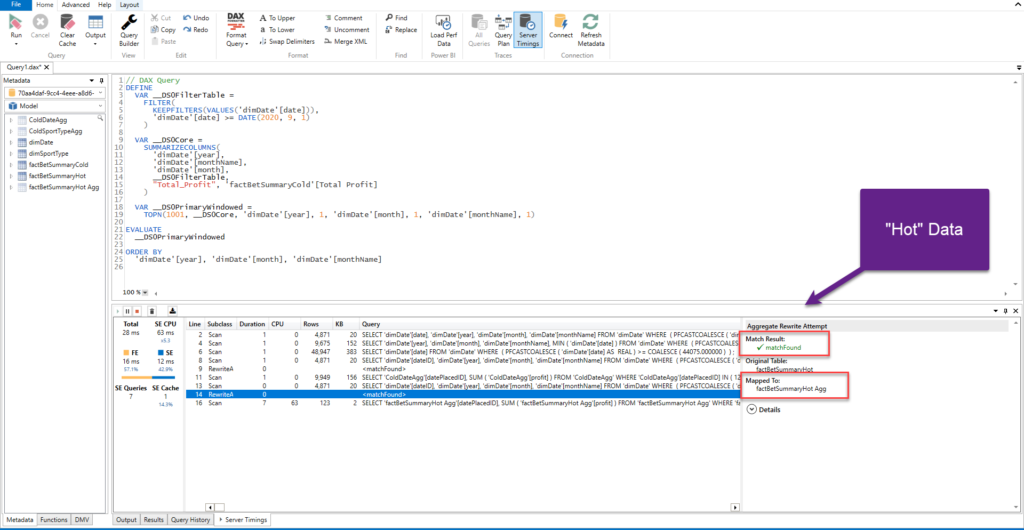Expand the dimSportType table node
Image resolution: width=1024 pixels, height=530 pixels.
click(x=10, y=153)
